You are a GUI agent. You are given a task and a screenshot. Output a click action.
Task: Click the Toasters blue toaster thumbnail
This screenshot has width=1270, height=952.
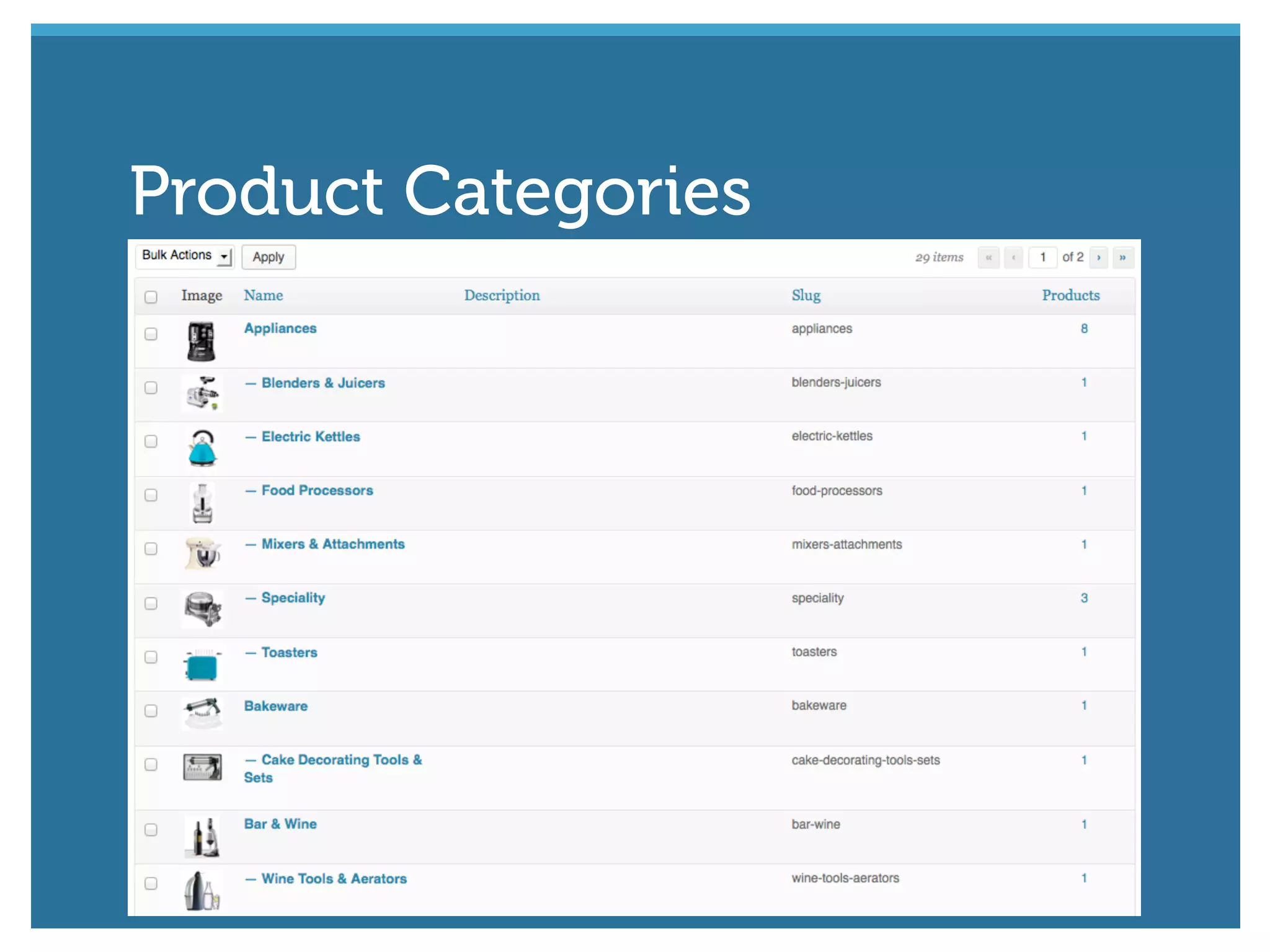coord(202,664)
